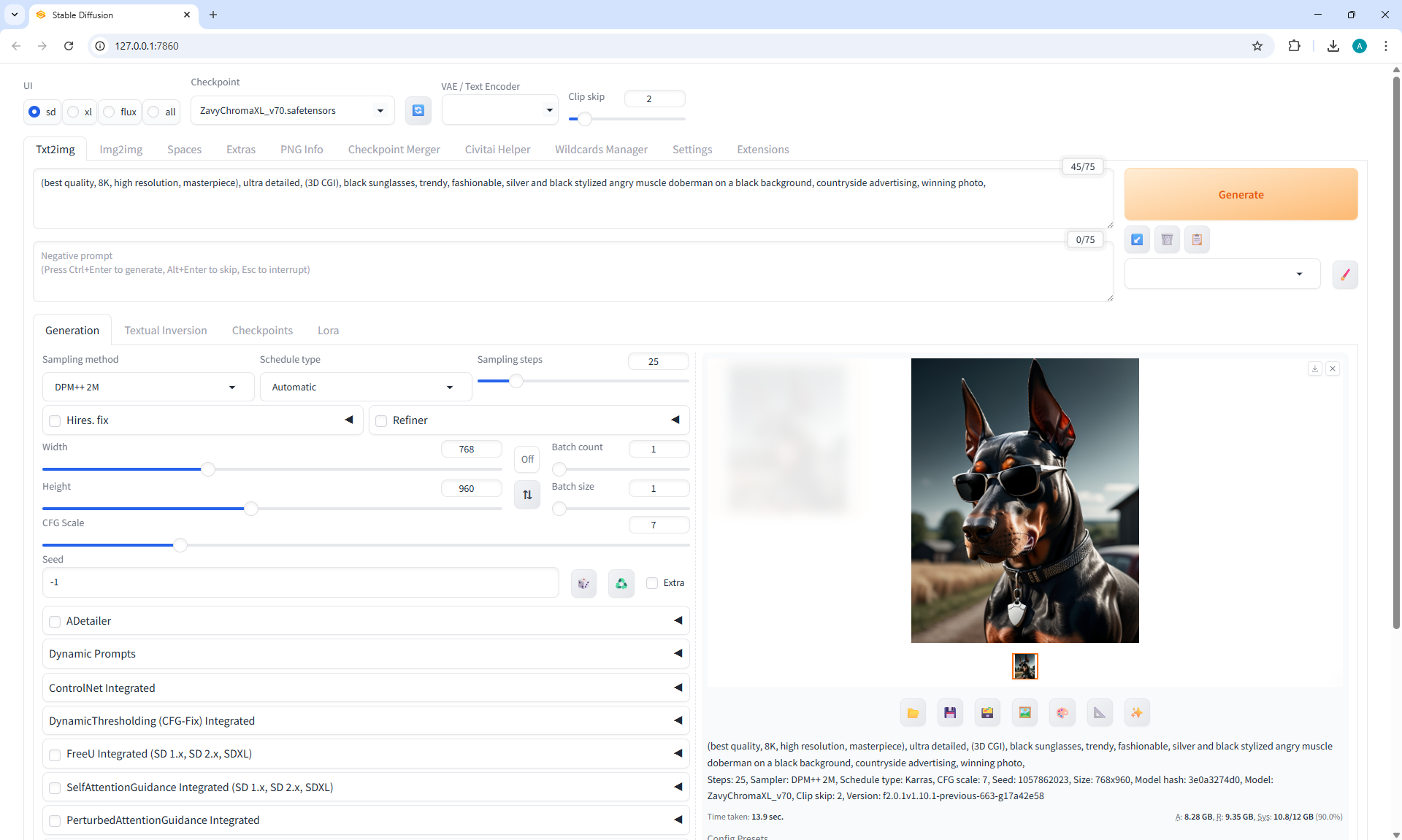Click the CFG Scale slider handle
The height and width of the screenshot is (840, 1402).
180,545
